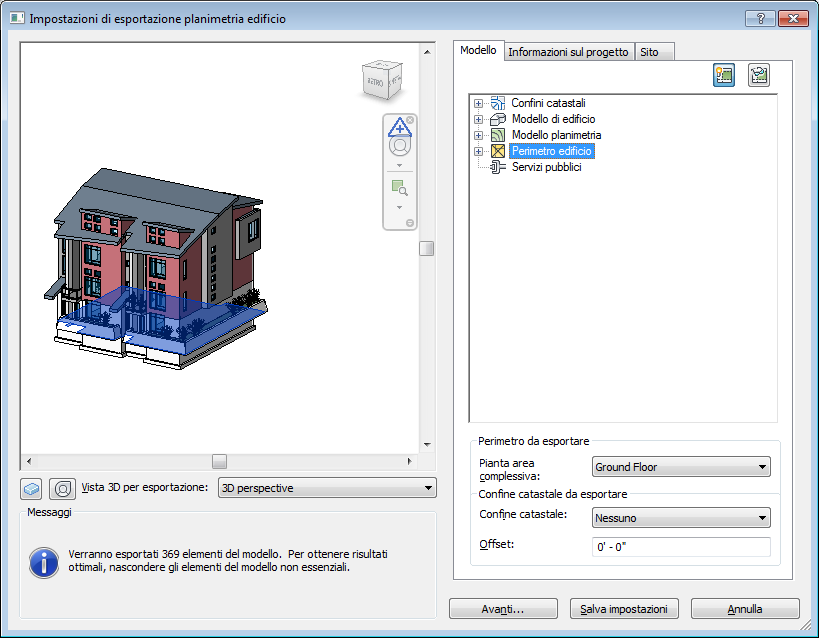The width and height of the screenshot is (819, 638).
Task: Click the navigation wheel icon in the preview
Action: coord(400,146)
